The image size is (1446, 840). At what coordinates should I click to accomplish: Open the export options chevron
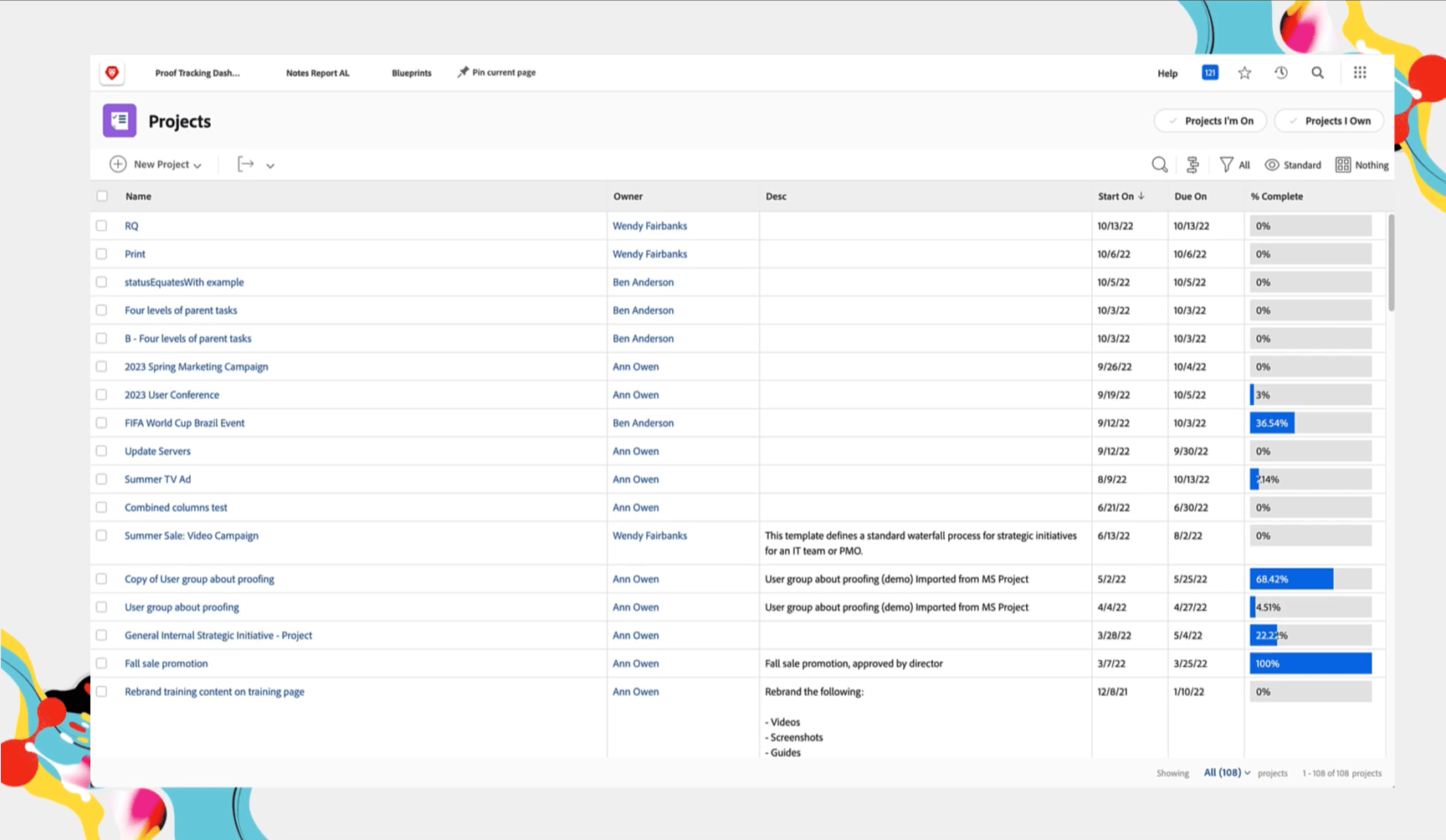pyautogui.click(x=270, y=166)
